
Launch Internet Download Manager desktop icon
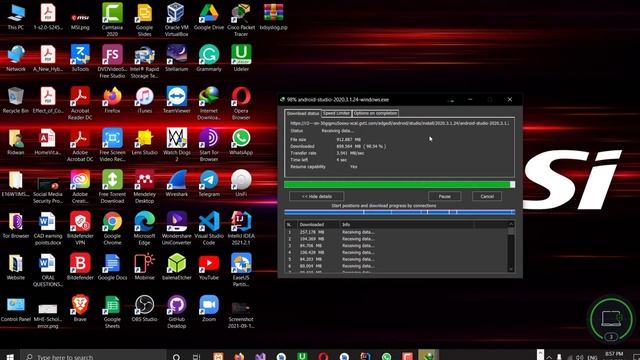[x=209, y=103]
